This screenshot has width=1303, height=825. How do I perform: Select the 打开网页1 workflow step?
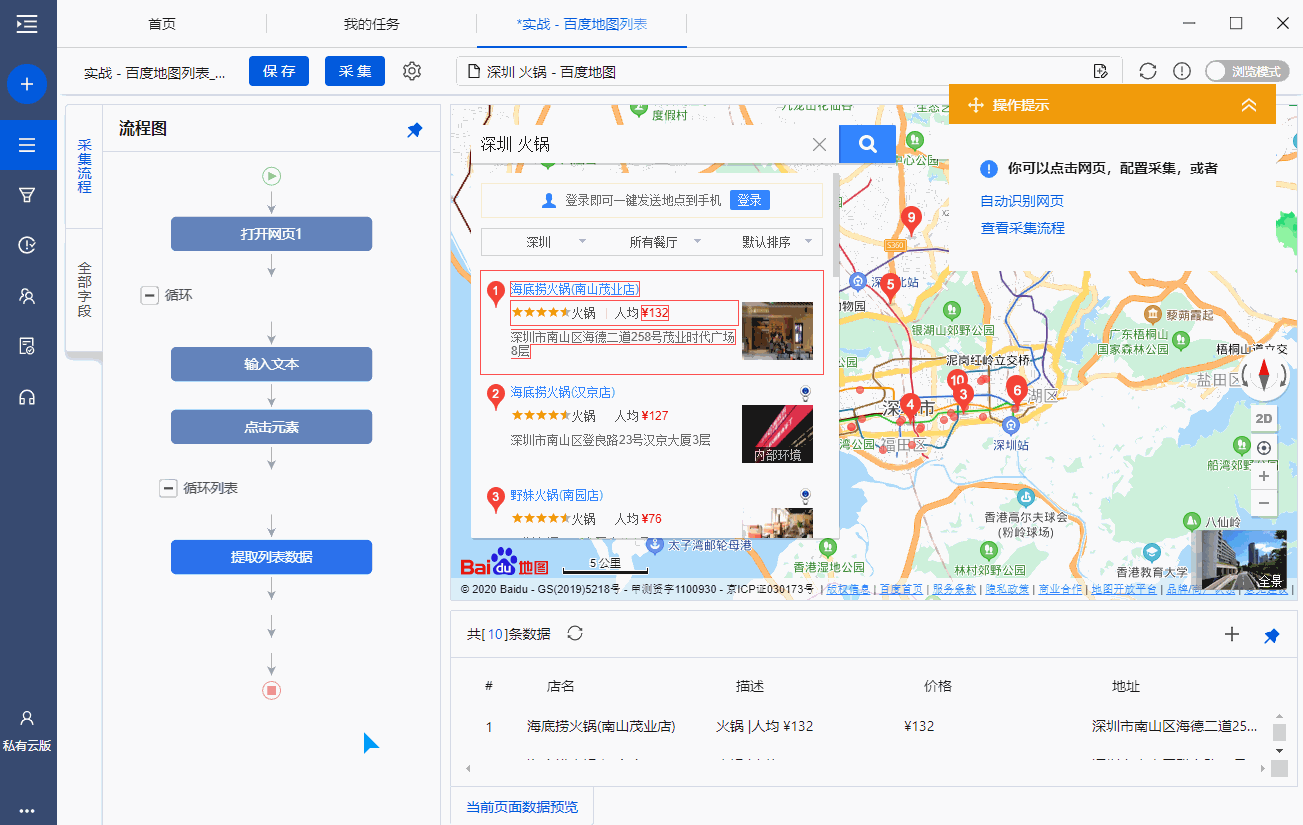[x=272, y=234]
